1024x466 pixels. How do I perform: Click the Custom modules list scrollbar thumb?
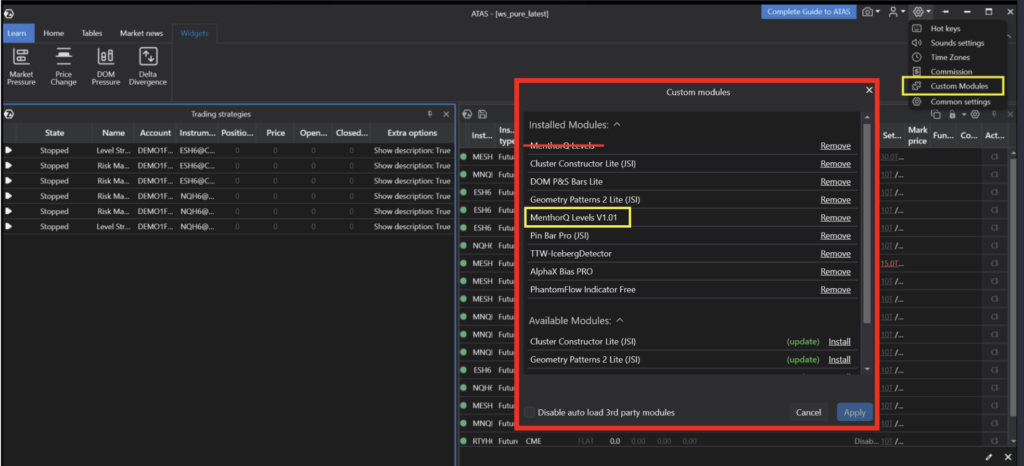coord(867,223)
